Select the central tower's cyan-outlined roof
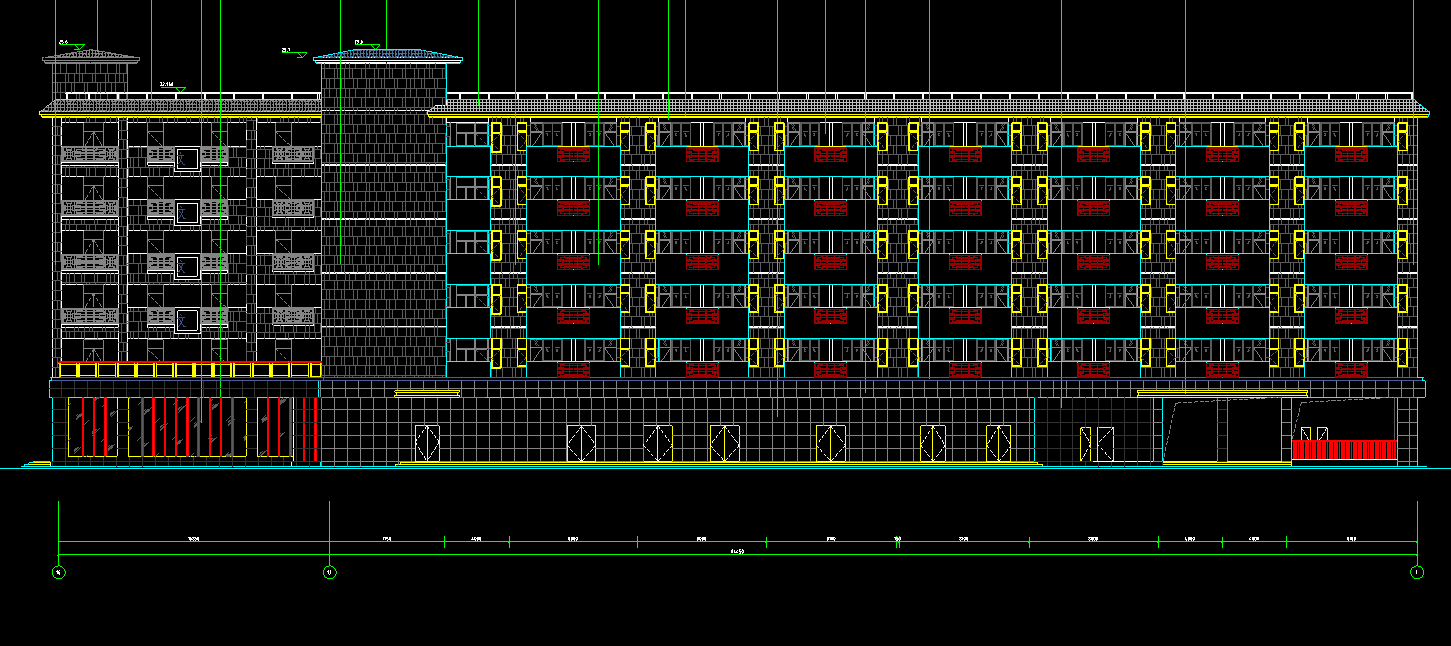 pyautogui.click(x=388, y=56)
